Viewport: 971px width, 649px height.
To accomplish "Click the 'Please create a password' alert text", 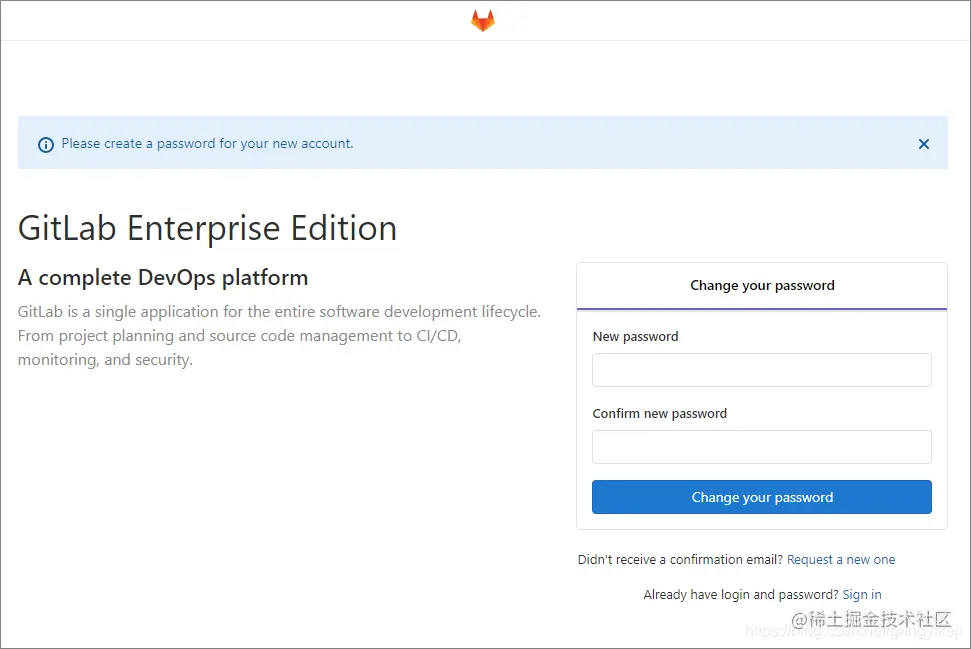I will [207, 144].
